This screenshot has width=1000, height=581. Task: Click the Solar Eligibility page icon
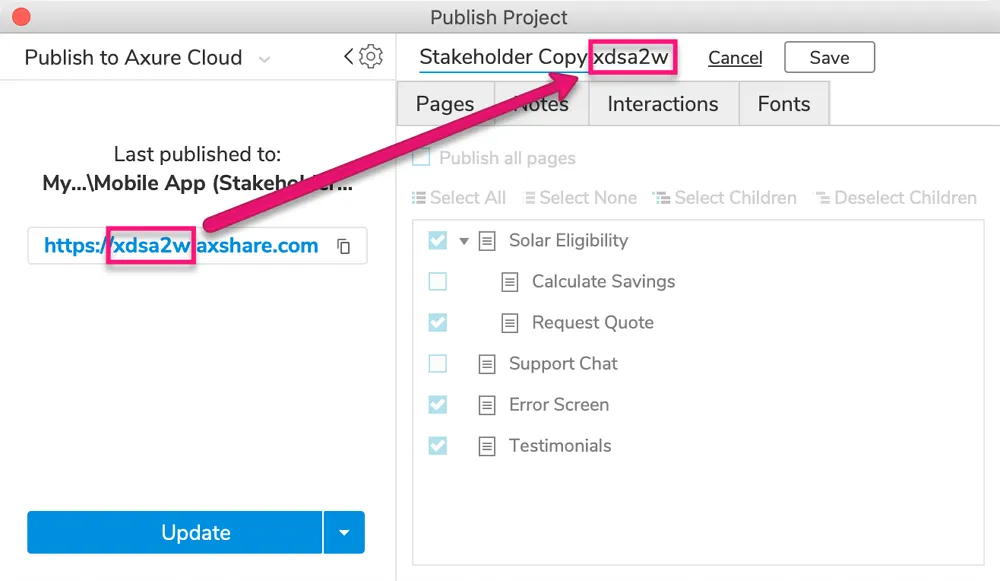487,241
